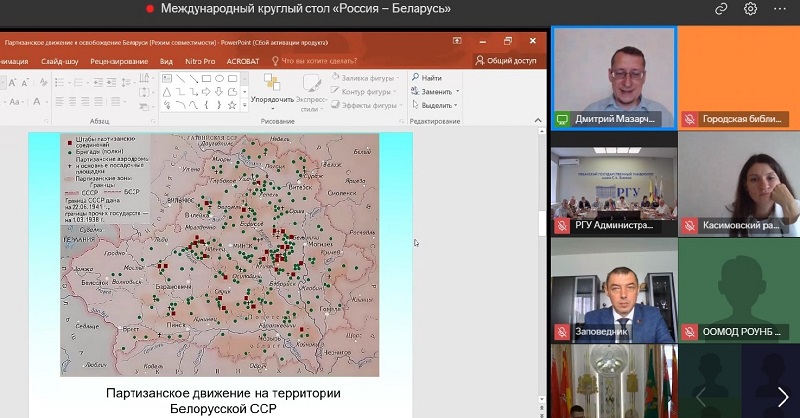Expand Shape Fill (Заливка фигуры) dropdown
Screen dimensions: 800x418
tap(367, 77)
